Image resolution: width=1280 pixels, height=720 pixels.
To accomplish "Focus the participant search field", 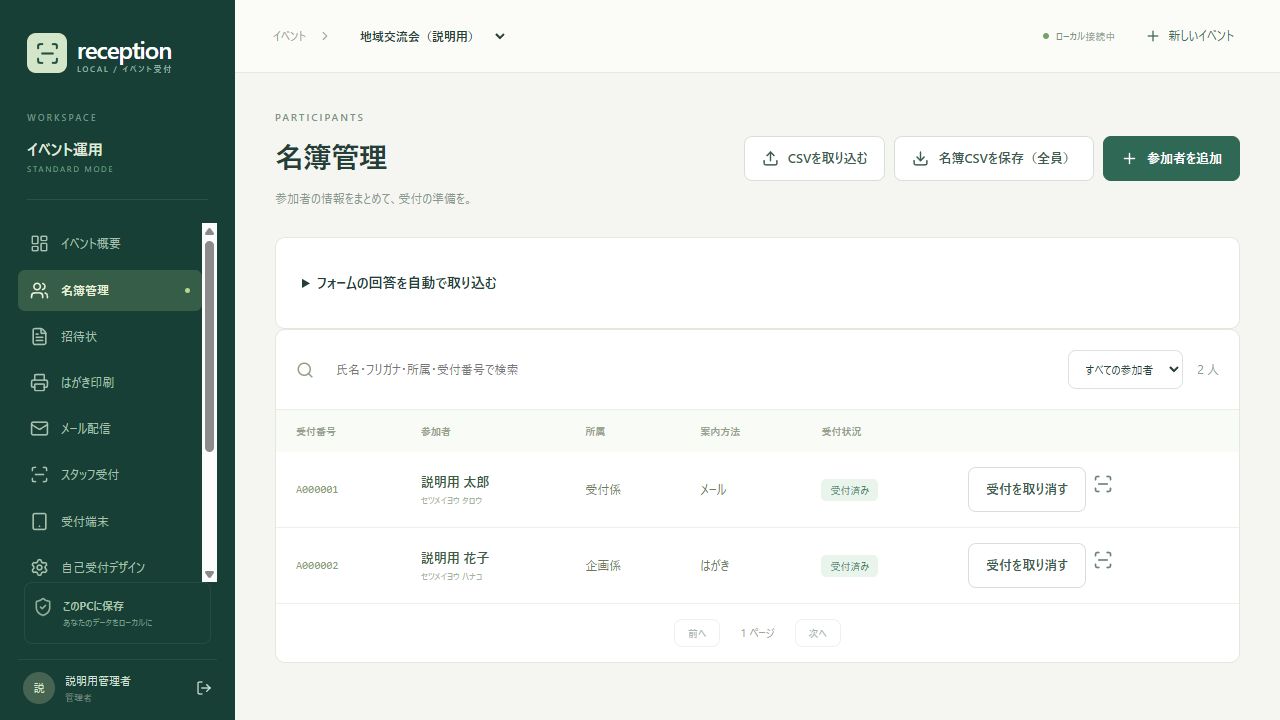I will coord(690,370).
